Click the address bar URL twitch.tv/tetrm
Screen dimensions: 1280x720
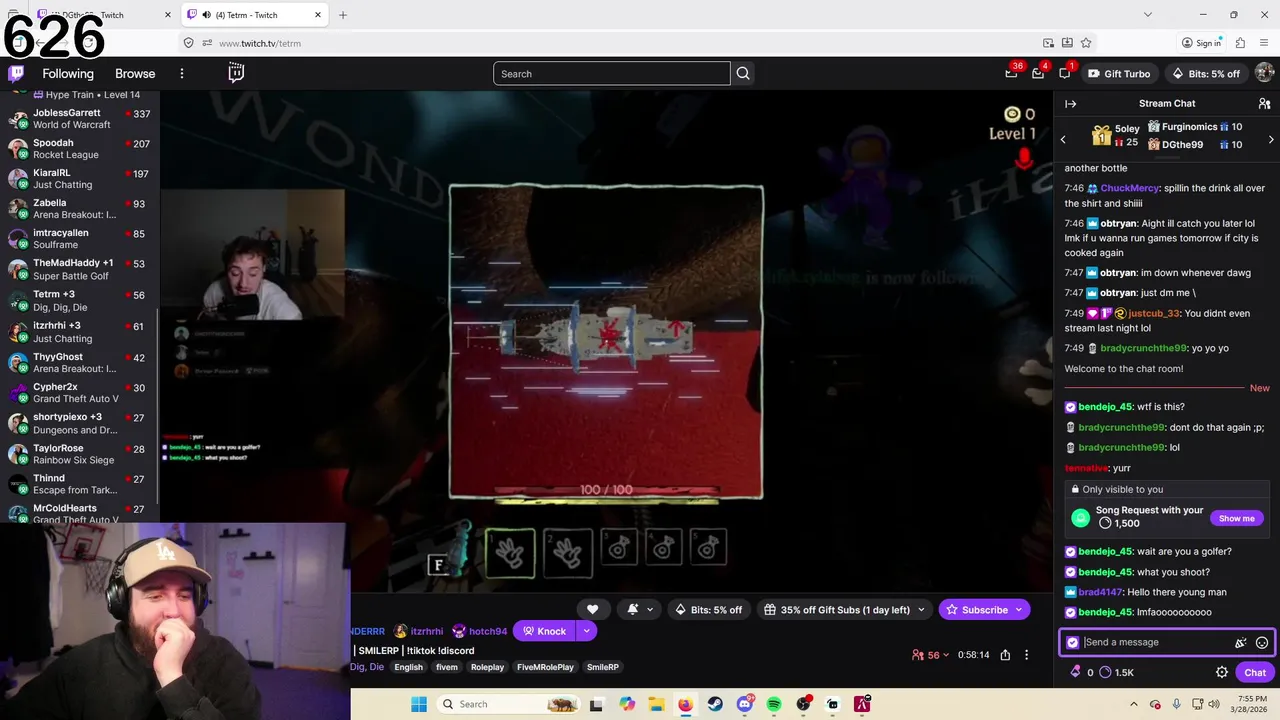pos(260,43)
